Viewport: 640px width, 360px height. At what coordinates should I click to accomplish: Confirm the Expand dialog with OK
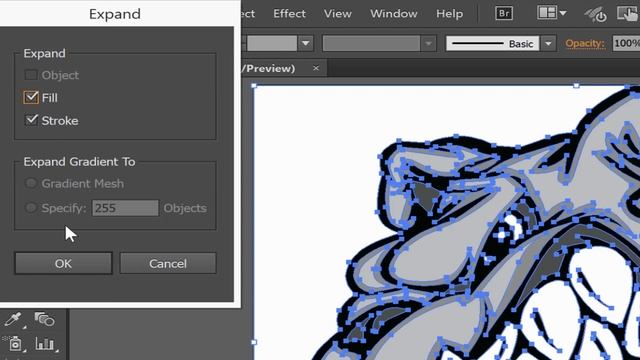coord(63,263)
